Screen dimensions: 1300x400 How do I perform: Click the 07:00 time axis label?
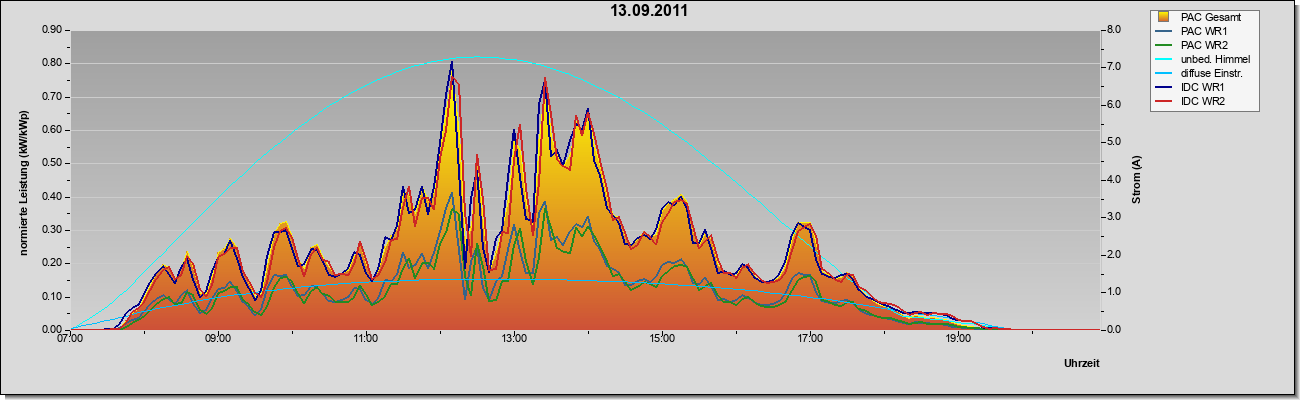click(x=69, y=338)
